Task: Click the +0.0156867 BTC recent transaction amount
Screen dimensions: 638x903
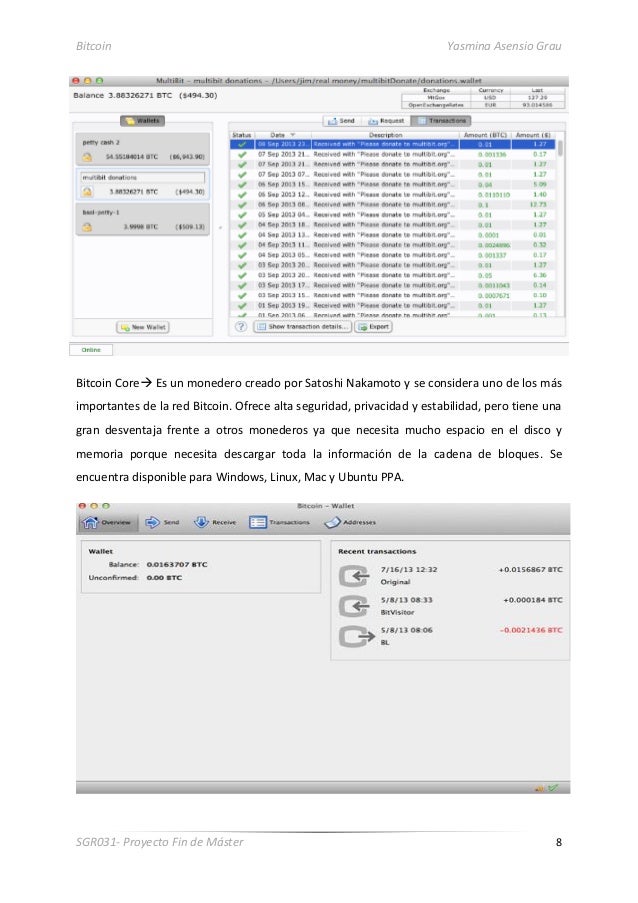Action: click(x=530, y=570)
